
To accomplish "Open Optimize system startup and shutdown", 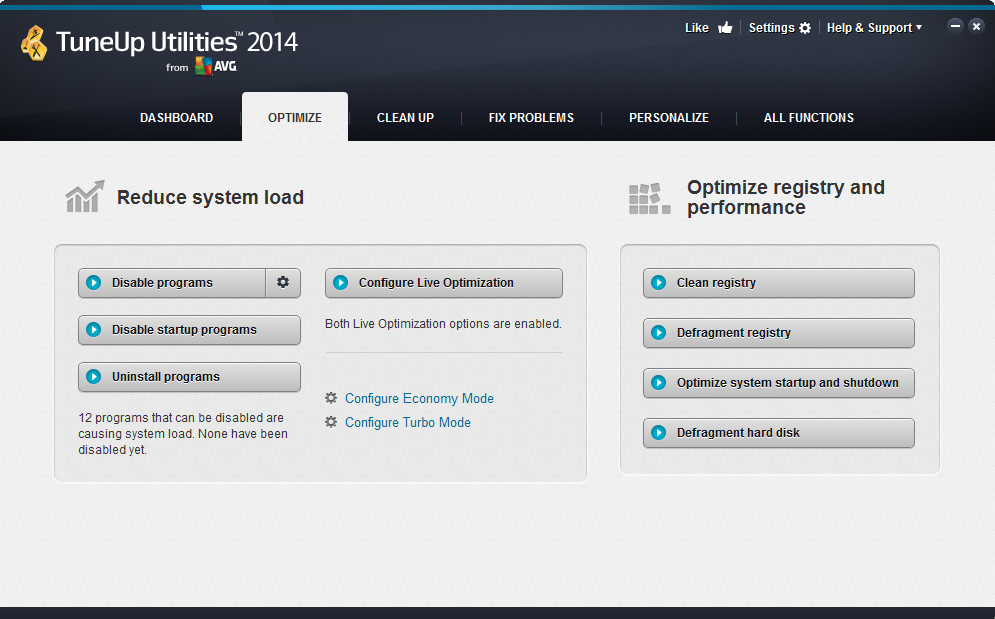I will tap(779, 382).
